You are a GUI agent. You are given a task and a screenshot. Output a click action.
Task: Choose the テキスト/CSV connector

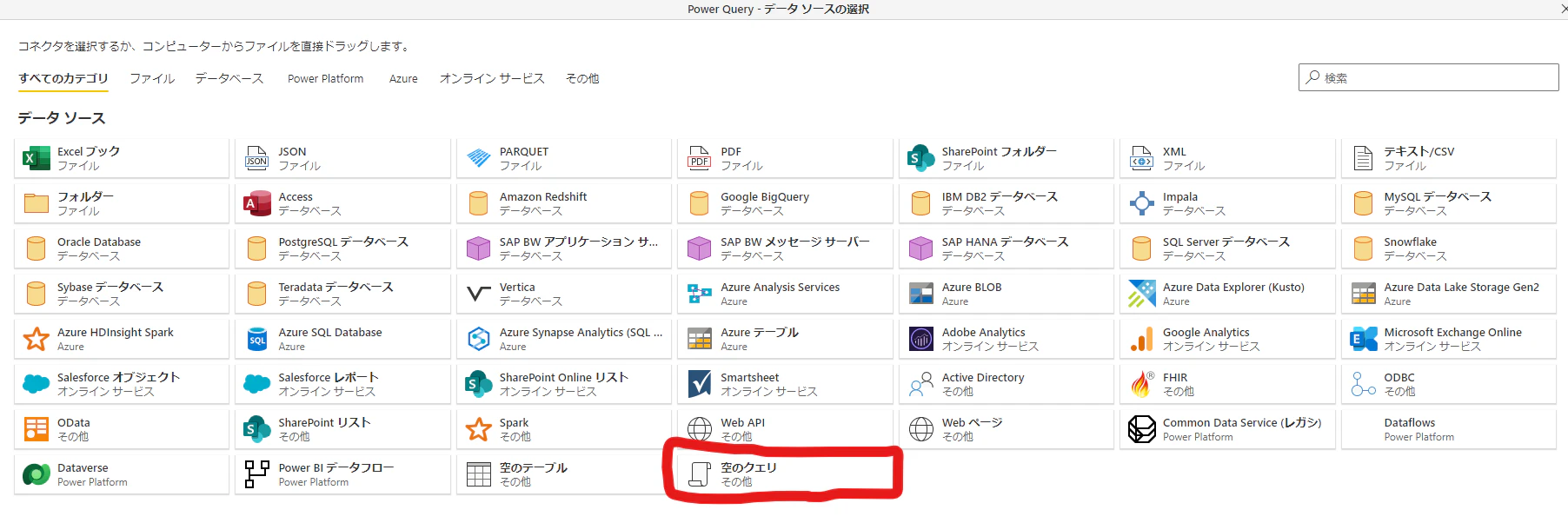click(x=1449, y=158)
